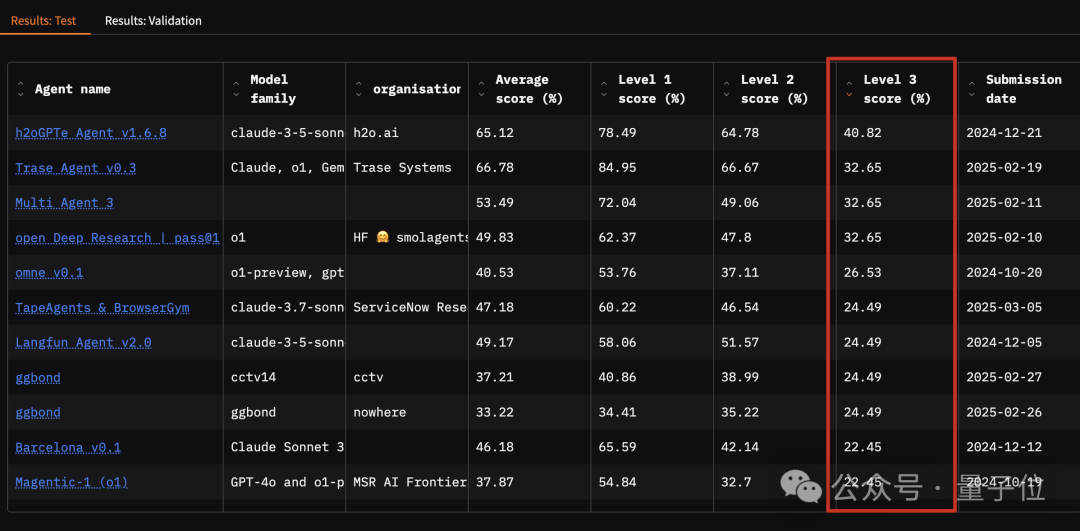The width and height of the screenshot is (1080, 531).
Task: Sort by Submission date column
Action: [x=972, y=89]
